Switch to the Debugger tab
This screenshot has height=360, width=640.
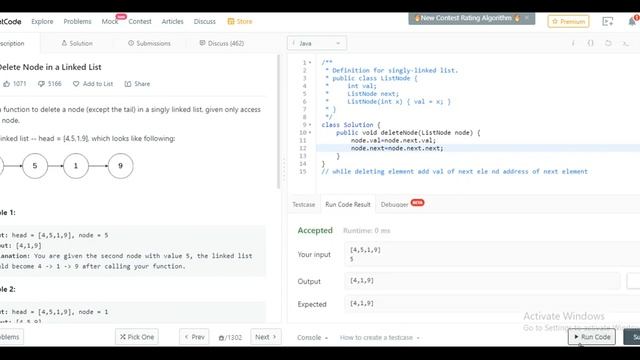(x=394, y=204)
